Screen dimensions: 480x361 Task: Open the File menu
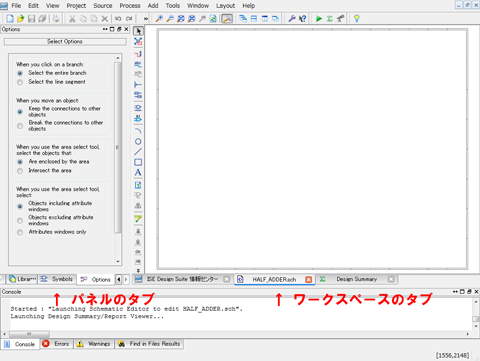[16, 6]
